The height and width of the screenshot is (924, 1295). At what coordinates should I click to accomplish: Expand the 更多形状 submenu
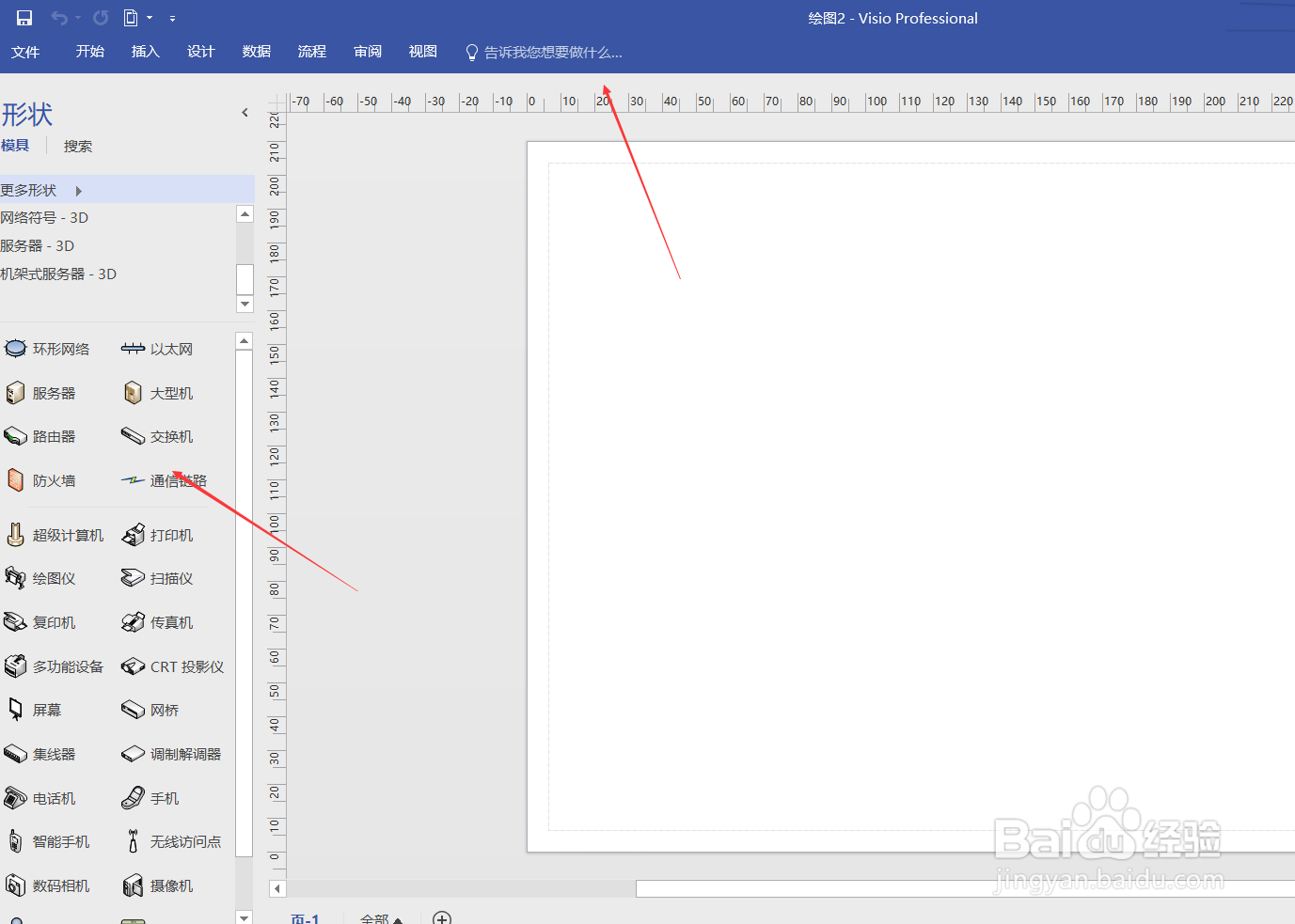click(127, 190)
